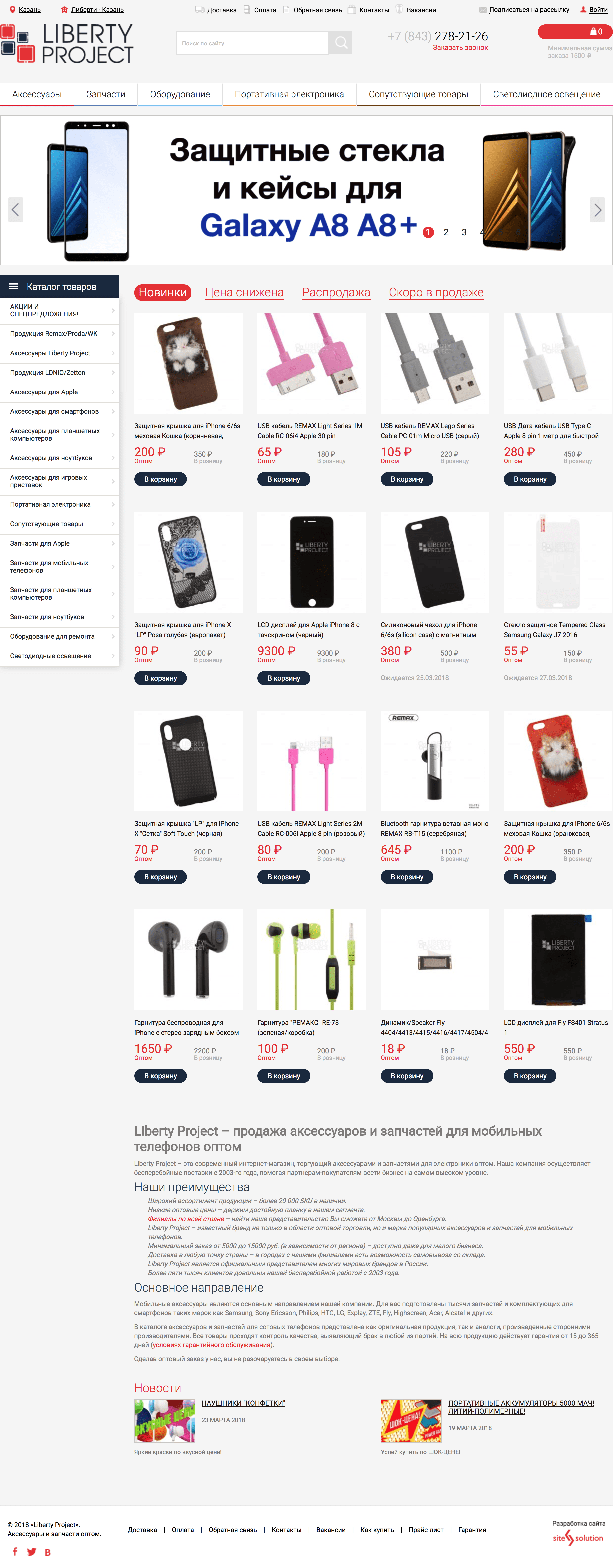Image resolution: width=613 pixels, height=1568 pixels.
Task: Open Facebook icon in footer
Action: tap(15, 1552)
